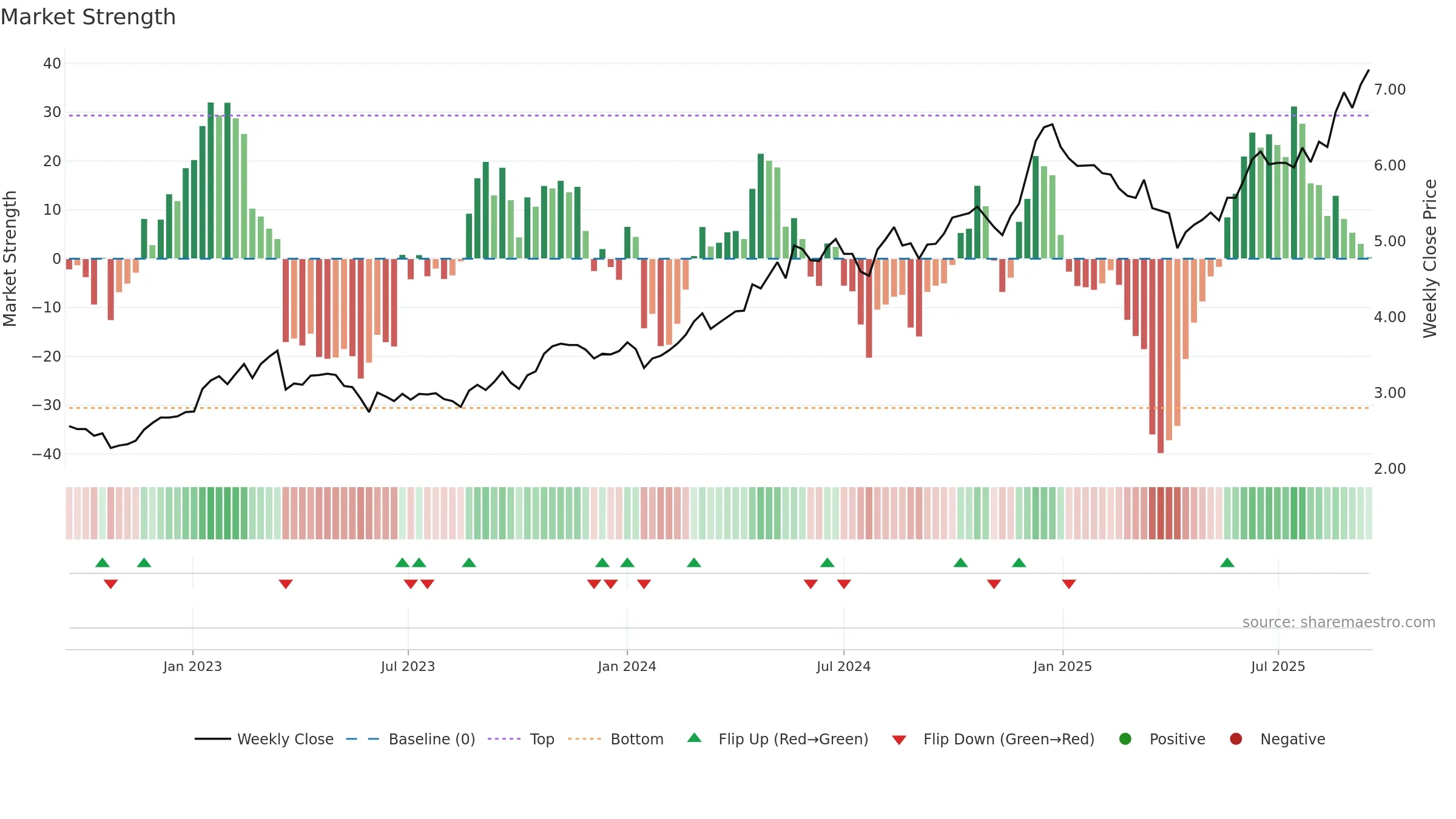Click the −30 tick on left axis

[x=47, y=405]
